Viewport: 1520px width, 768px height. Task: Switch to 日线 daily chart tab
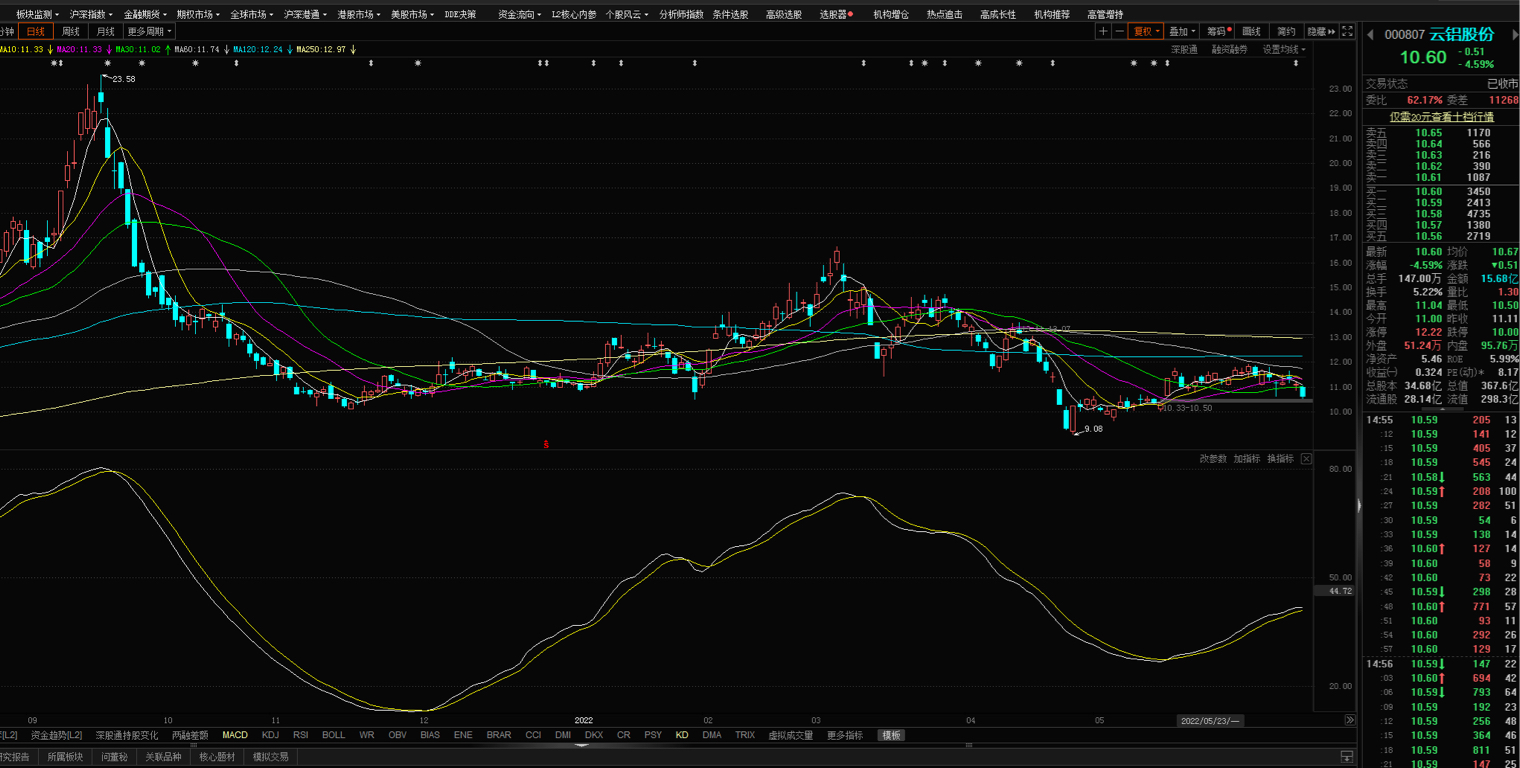click(x=36, y=31)
